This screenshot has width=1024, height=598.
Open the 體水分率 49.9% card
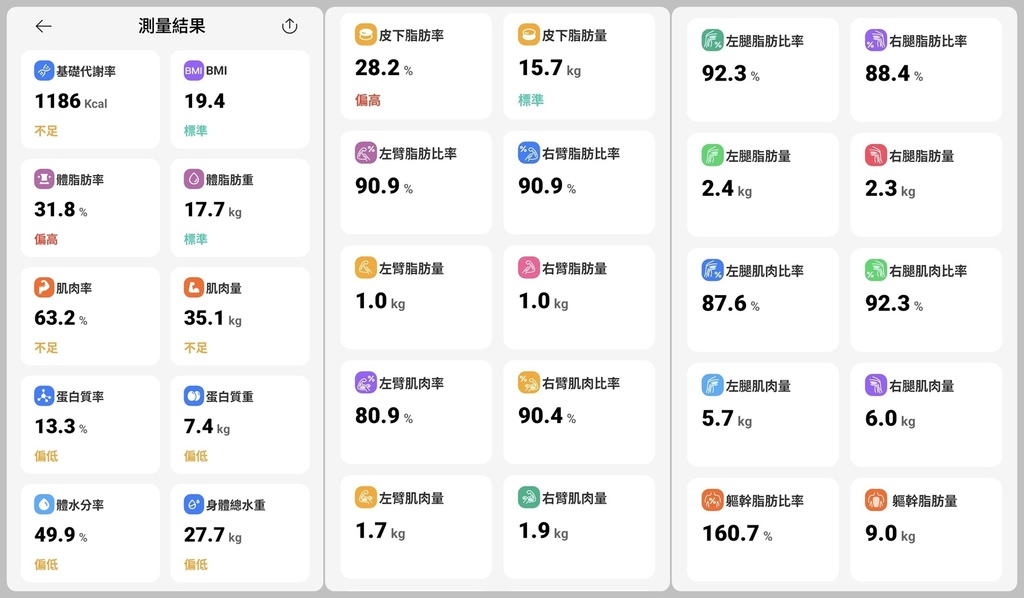click(90, 533)
